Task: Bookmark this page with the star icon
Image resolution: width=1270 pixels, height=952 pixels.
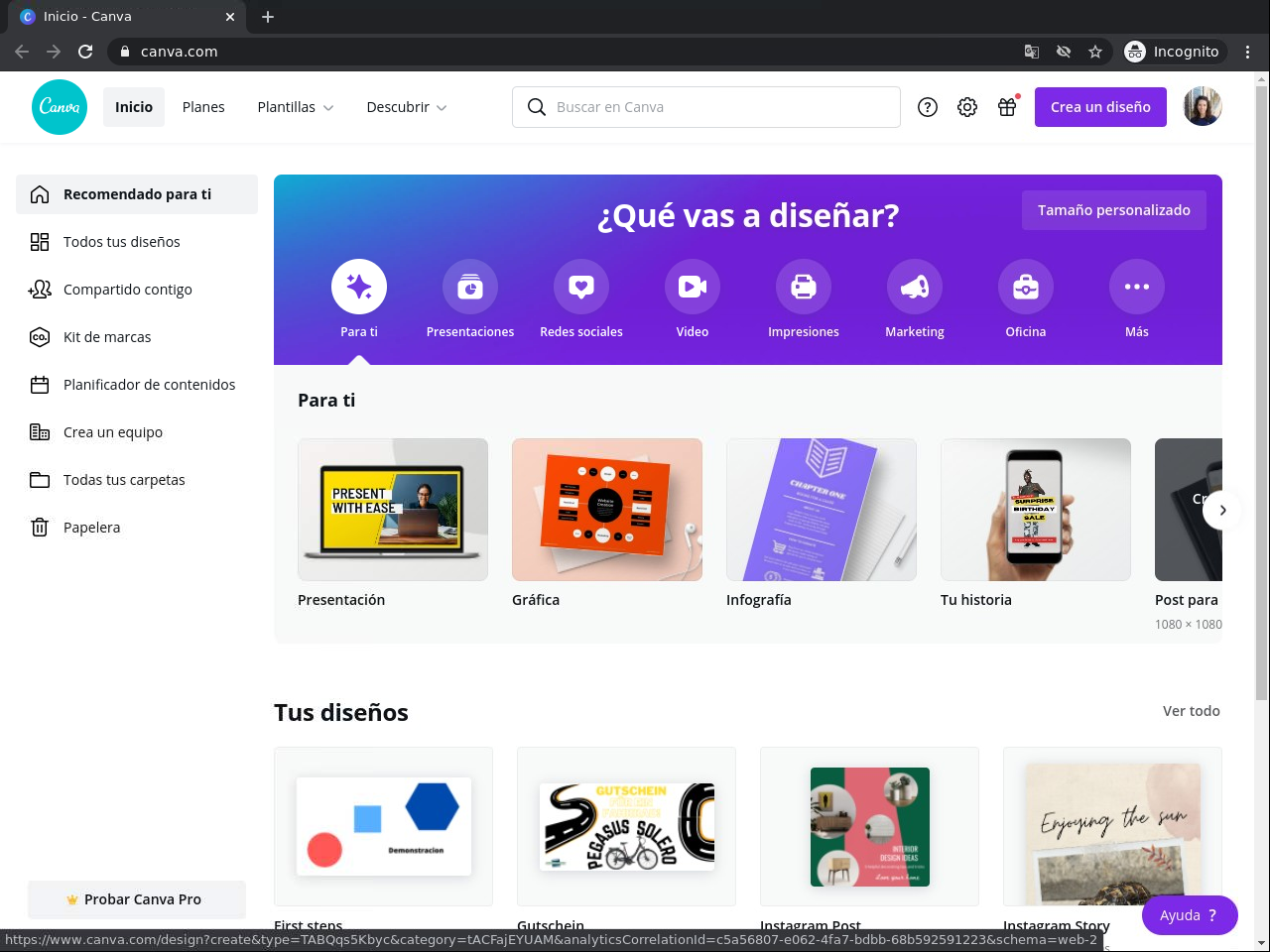Action: pos(1095,52)
